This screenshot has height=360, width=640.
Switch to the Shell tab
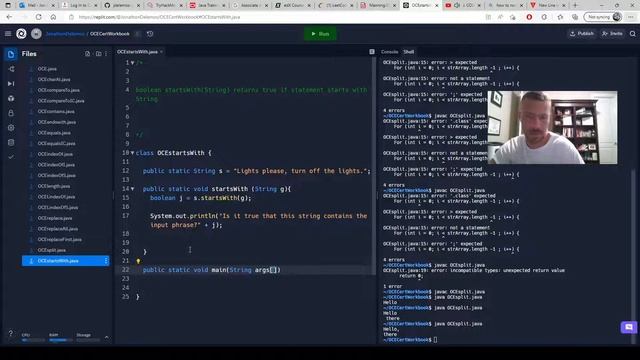[409, 52]
